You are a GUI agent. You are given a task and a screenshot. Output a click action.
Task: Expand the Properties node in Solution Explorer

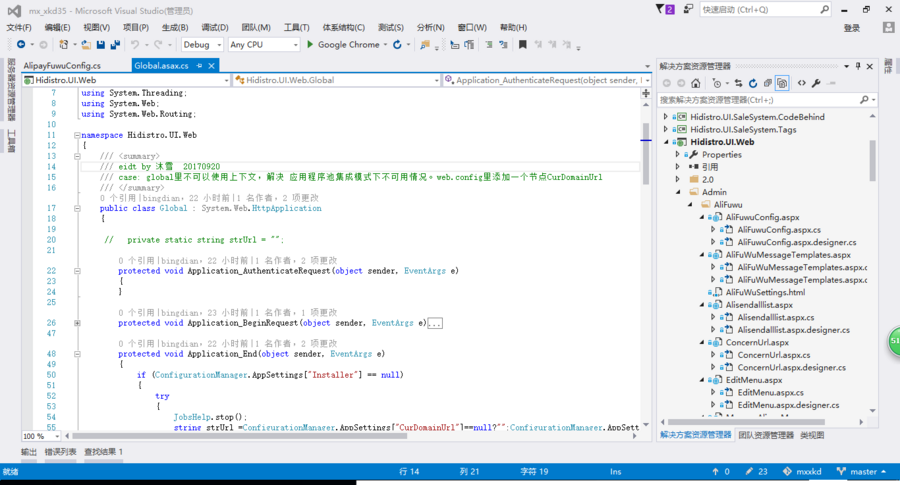pyautogui.click(x=678, y=154)
